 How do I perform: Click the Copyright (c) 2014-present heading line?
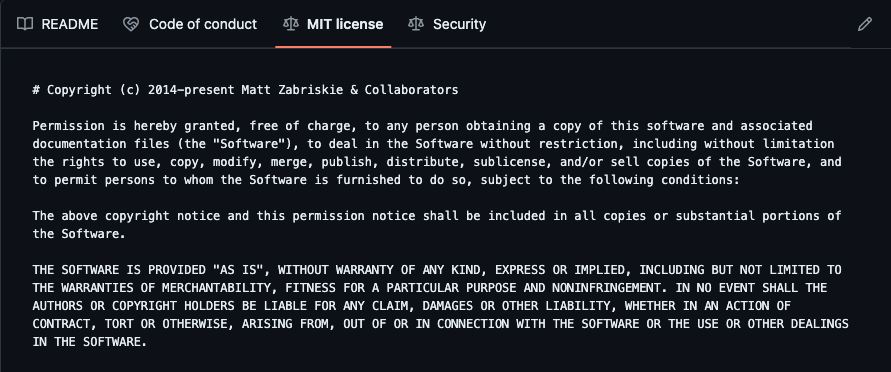click(245, 90)
